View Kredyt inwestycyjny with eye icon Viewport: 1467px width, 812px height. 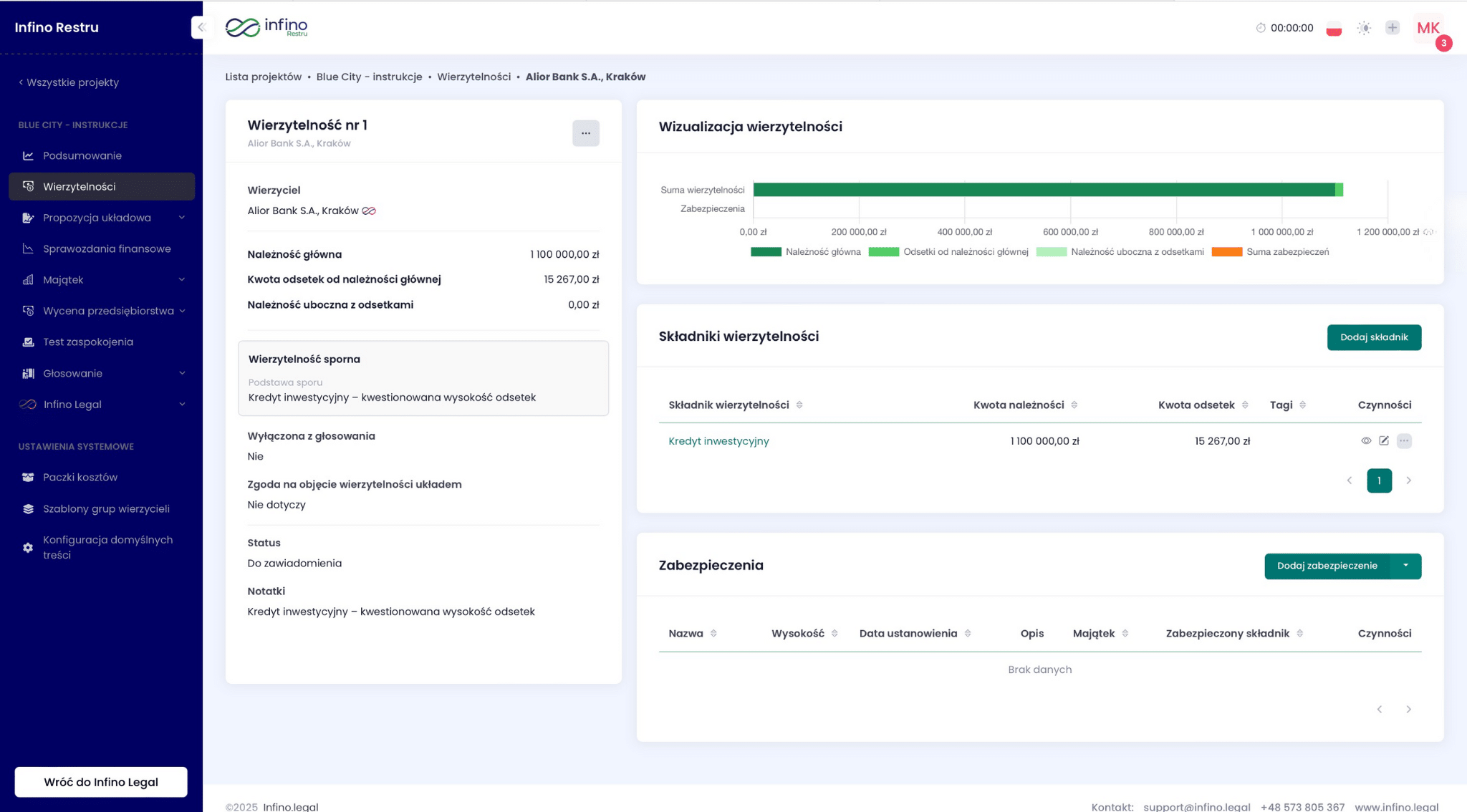point(1366,441)
